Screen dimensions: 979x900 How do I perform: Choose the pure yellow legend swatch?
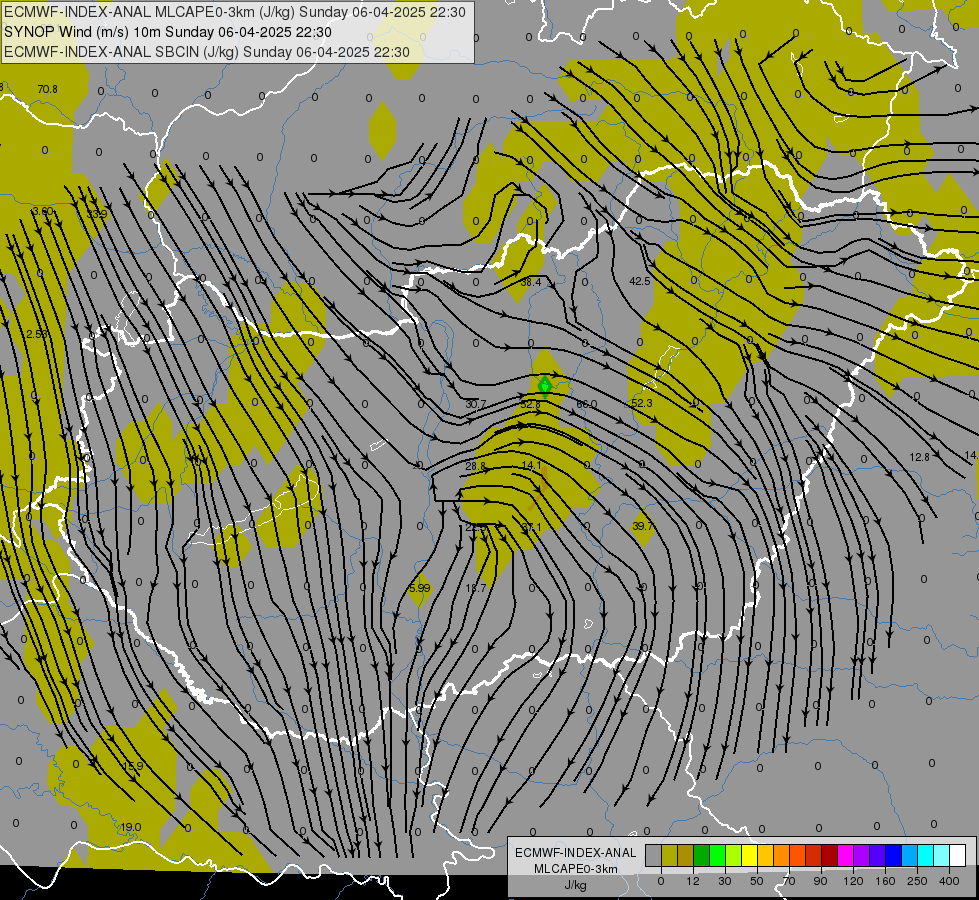749,855
